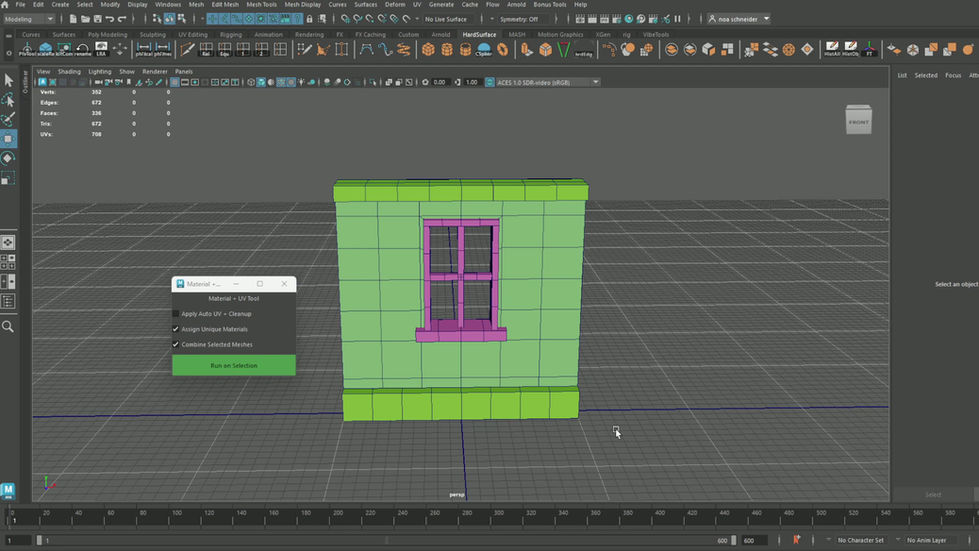Switch to the UV Editing shelf tab
Image resolution: width=979 pixels, height=551 pixels.
tap(192, 34)
